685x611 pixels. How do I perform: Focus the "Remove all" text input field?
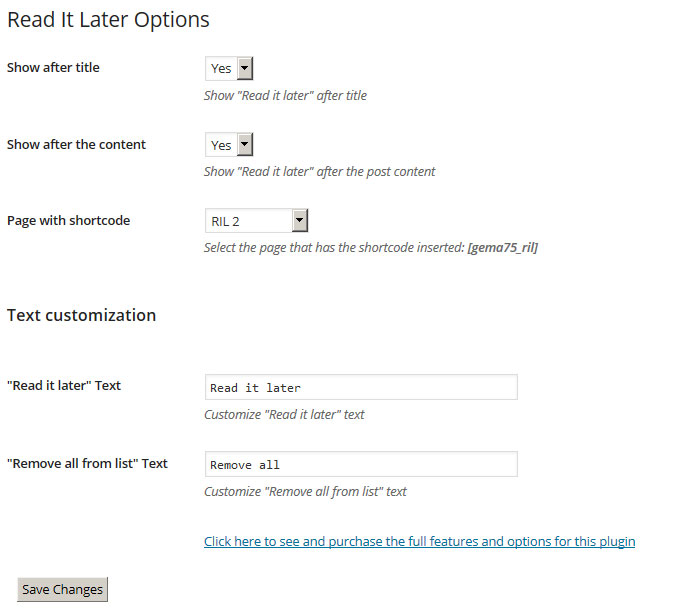360,464
